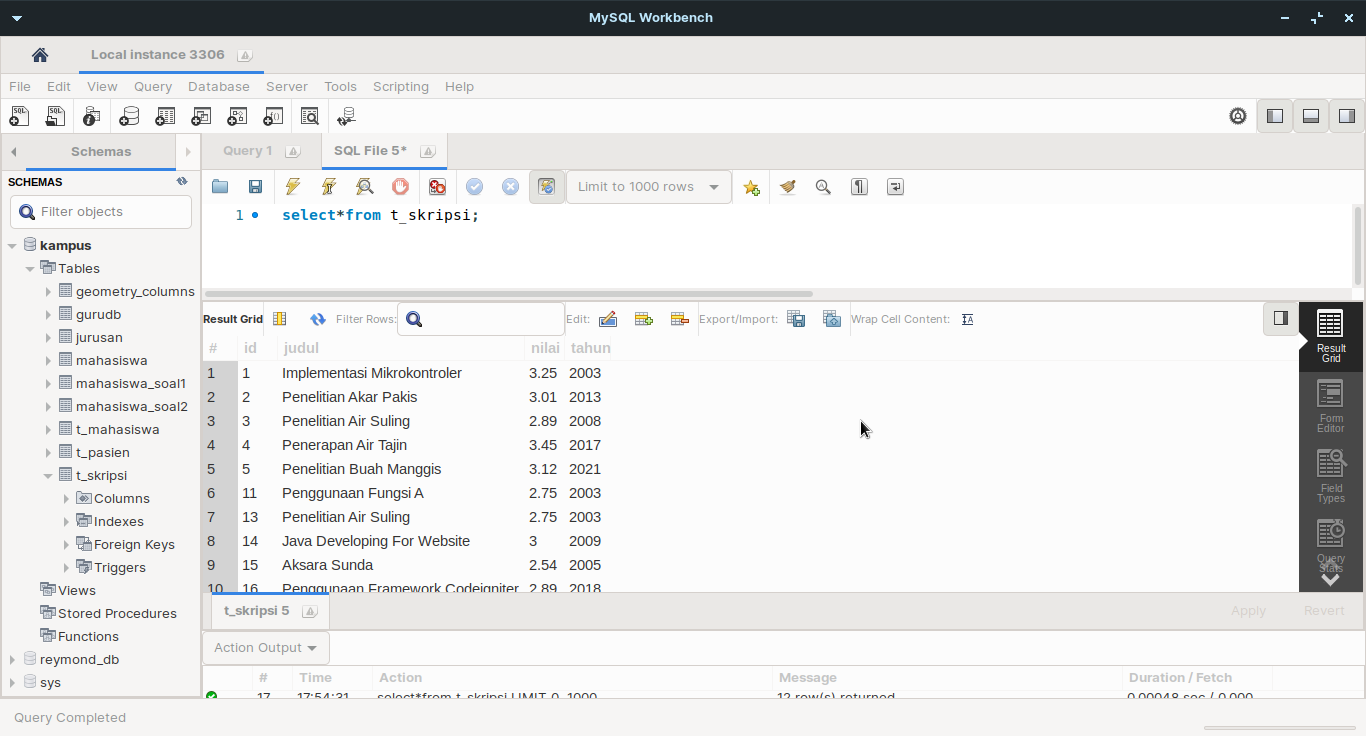The height and width of the screenshot is (736, 1366).
Task: Export recordset using the Export icon
Action: (x=796, y=318)
